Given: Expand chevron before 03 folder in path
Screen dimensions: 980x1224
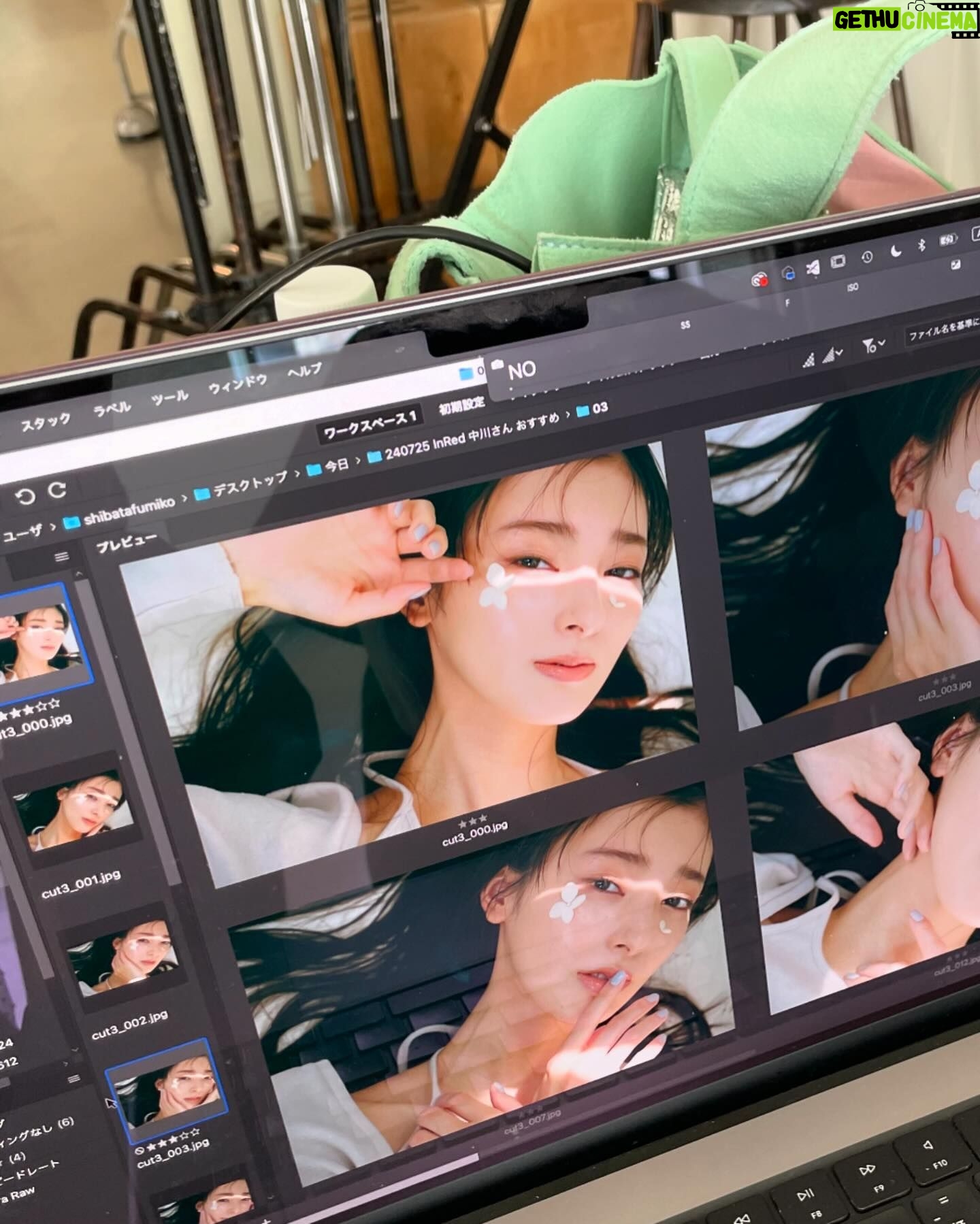Looking at the screenshot, I should pos(566,416).
